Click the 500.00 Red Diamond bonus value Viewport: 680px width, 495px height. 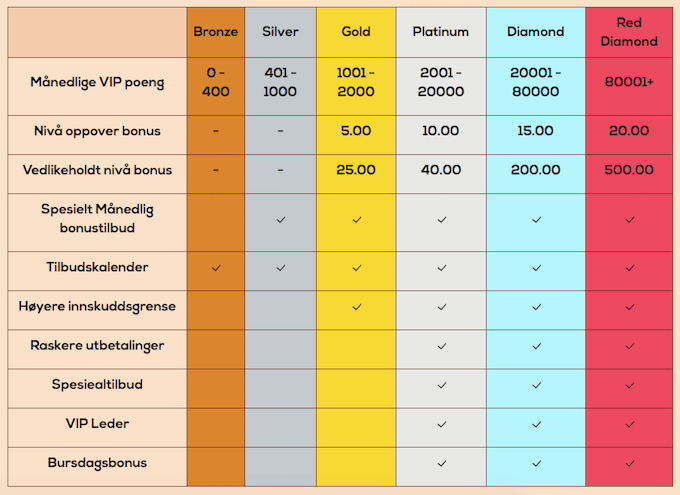click(x=629, y=170)
